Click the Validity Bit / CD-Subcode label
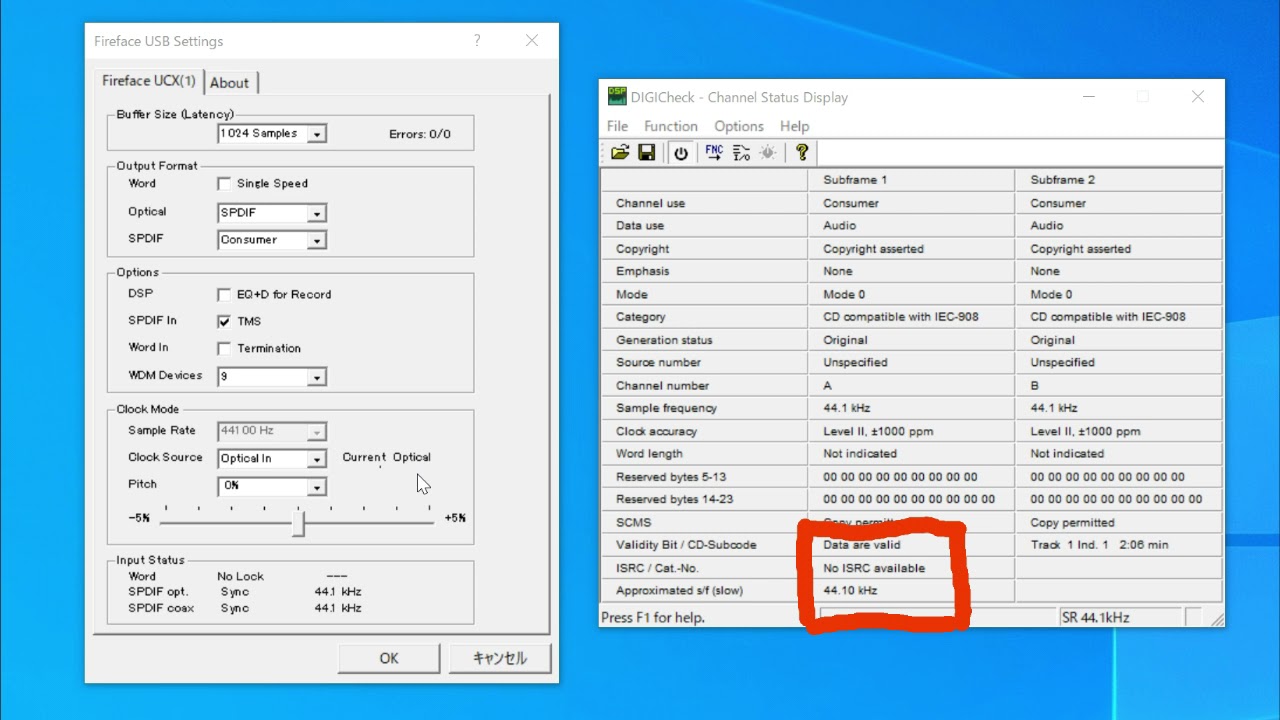 (x=686, y=545)
